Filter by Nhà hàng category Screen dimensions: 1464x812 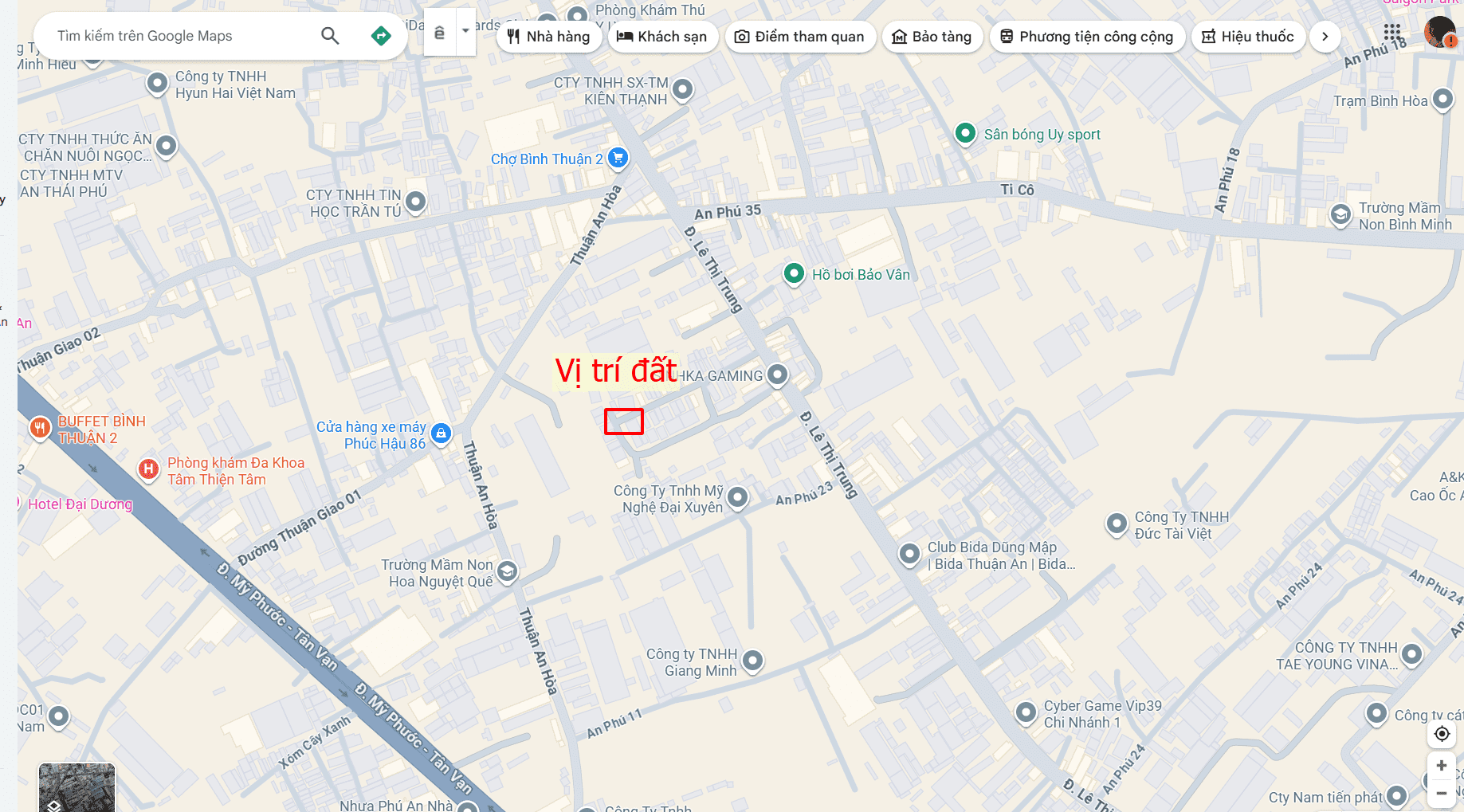click(x=549, y=37)
